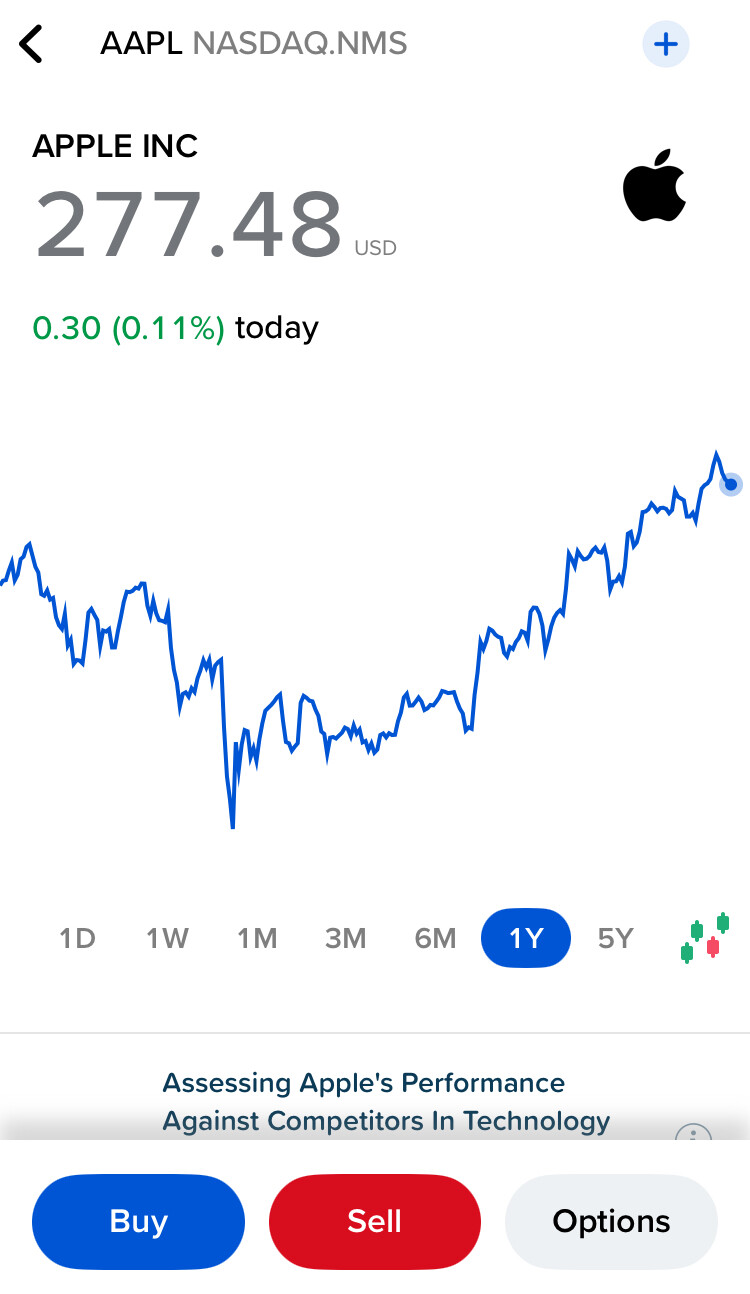This screenshot has height=1294, width=750.
Task: Tap the latest price dot on chart
Action: (731, 485)
